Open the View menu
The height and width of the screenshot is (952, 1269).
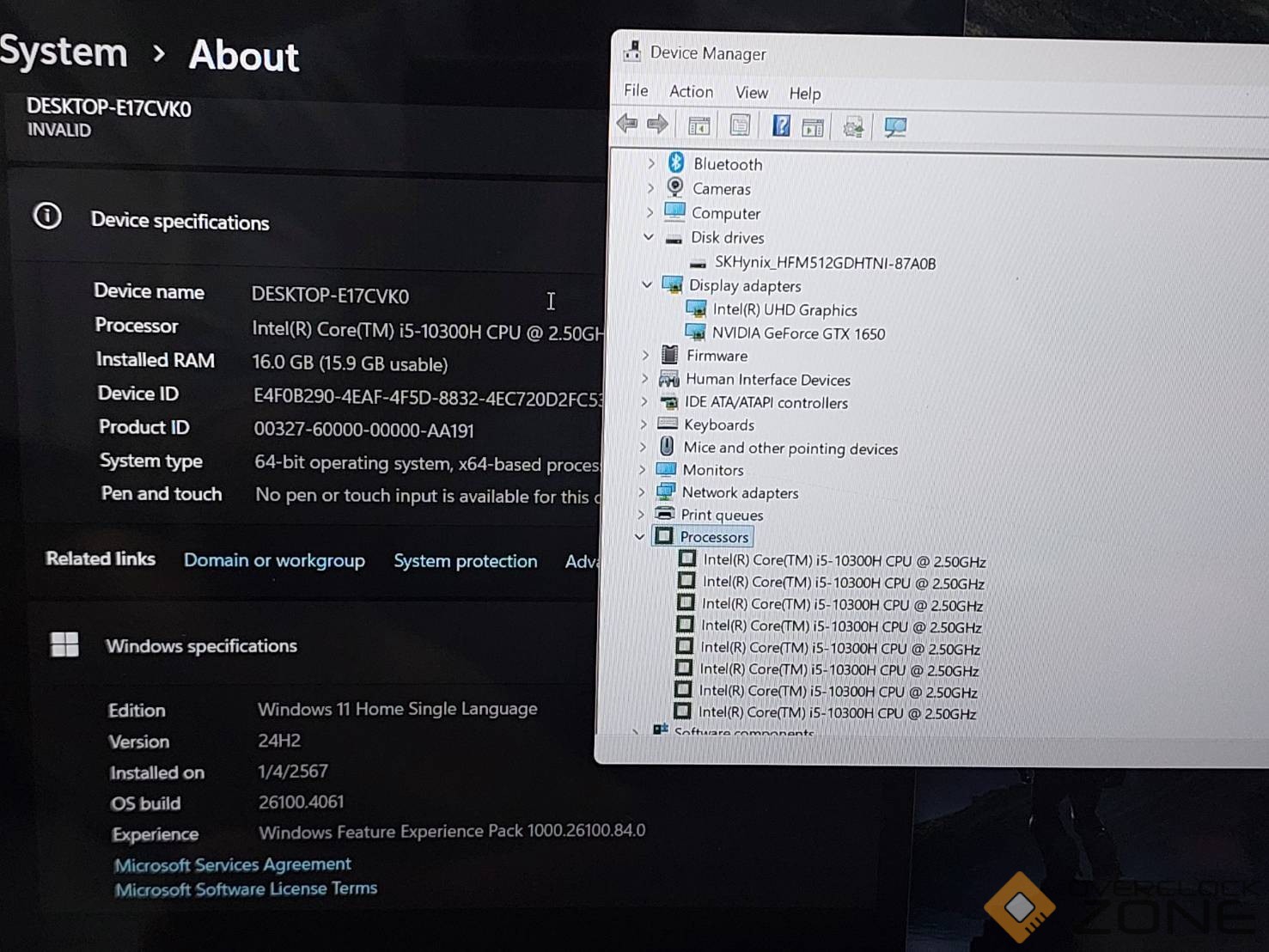point(751,93)
